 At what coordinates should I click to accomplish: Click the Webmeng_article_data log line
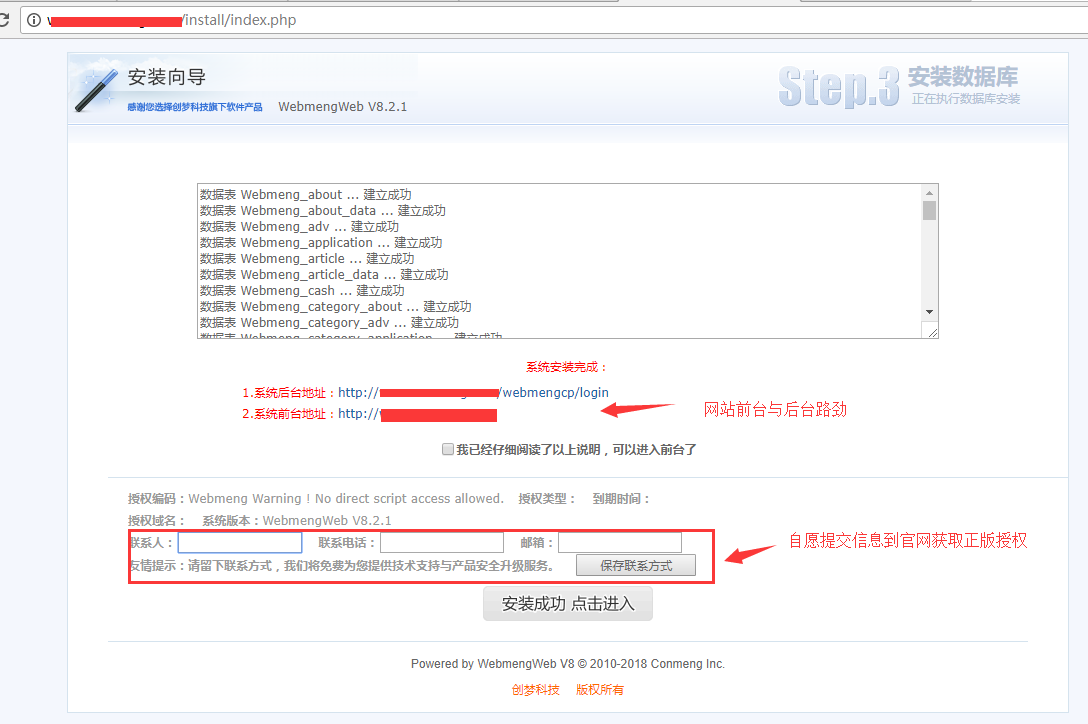(x=324, y=274)
